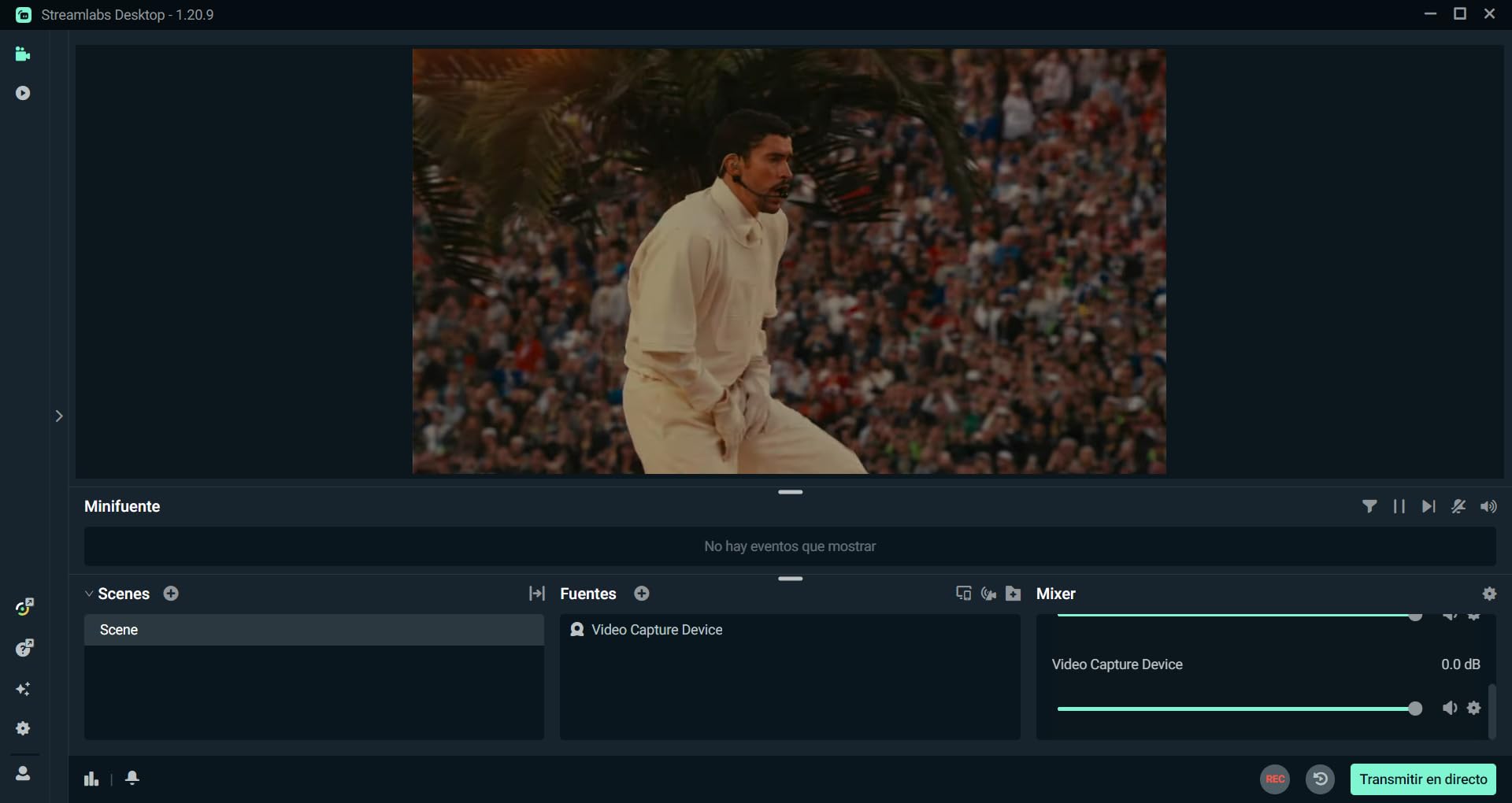The height and width of the screenshot is (803, 1512).
Task: Start recording with the REC button
Action: [x=1275, y=779]
